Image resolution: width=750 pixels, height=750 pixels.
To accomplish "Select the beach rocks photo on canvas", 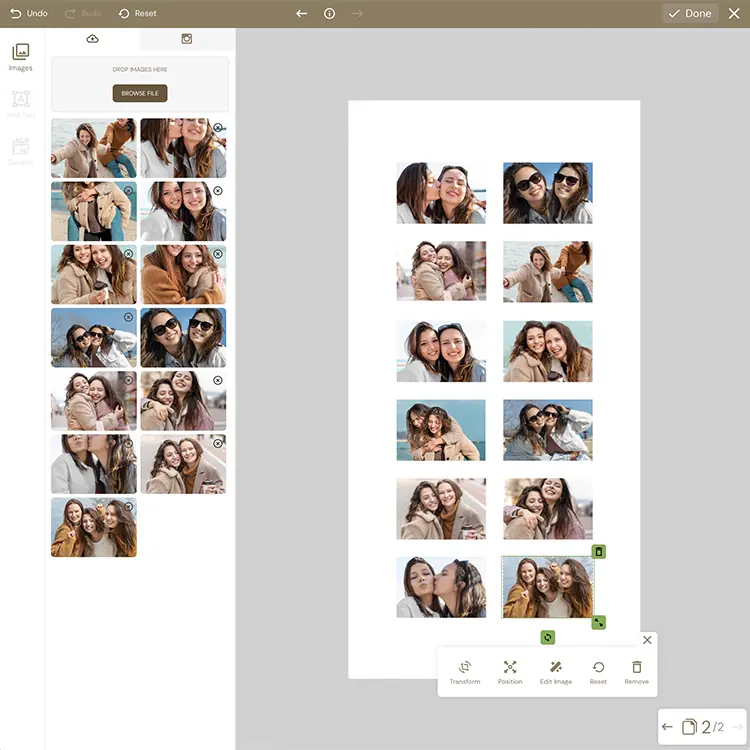I will coord(548,272).
